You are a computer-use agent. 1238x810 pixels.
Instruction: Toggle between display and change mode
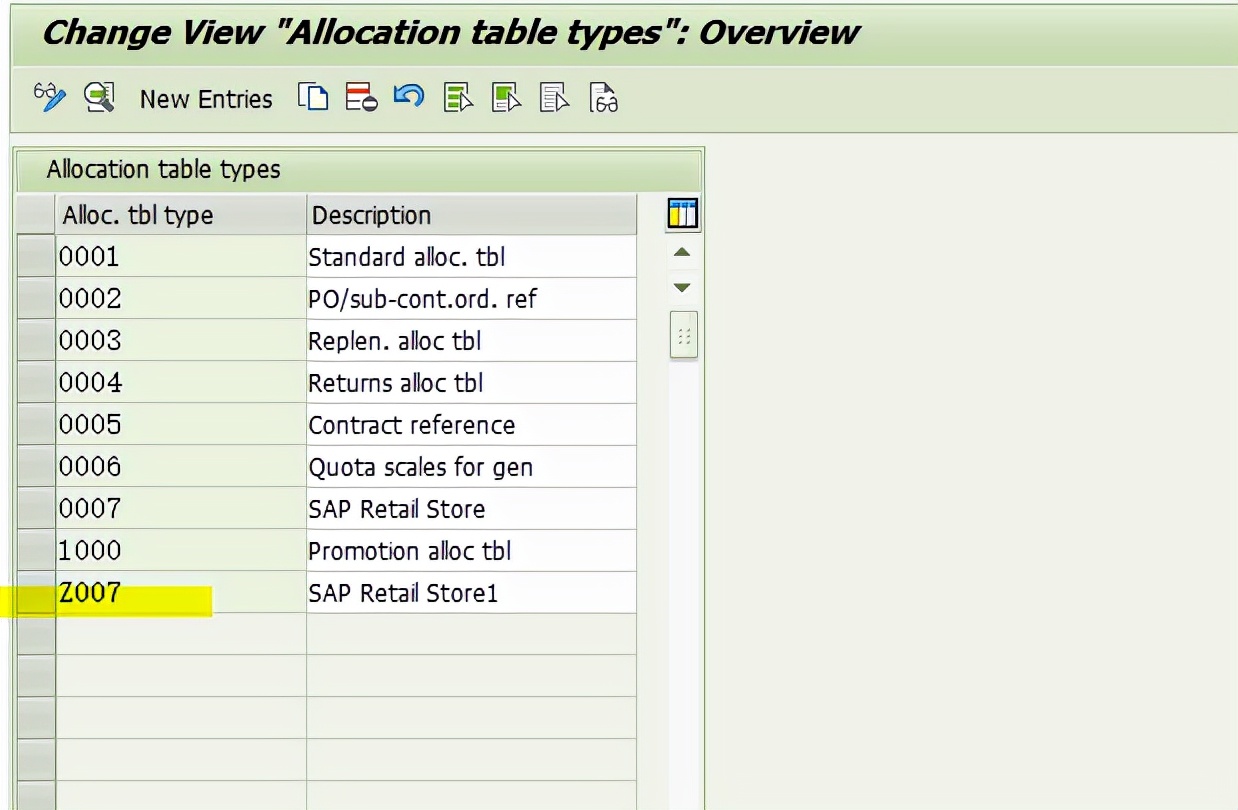click(49, 97)
